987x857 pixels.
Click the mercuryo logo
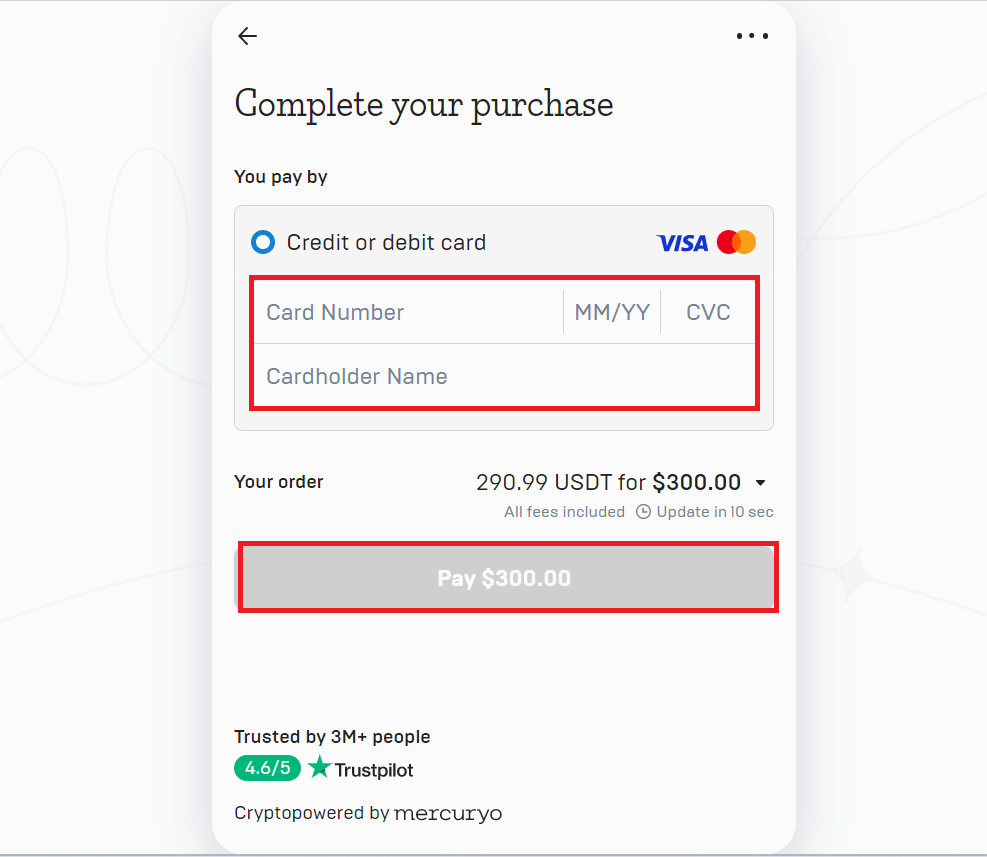(448, 813)
